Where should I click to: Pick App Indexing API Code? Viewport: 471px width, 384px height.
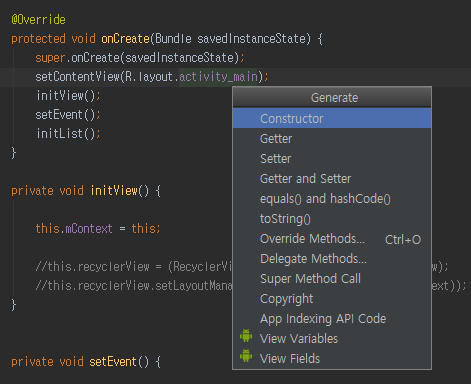click(332, 319)
